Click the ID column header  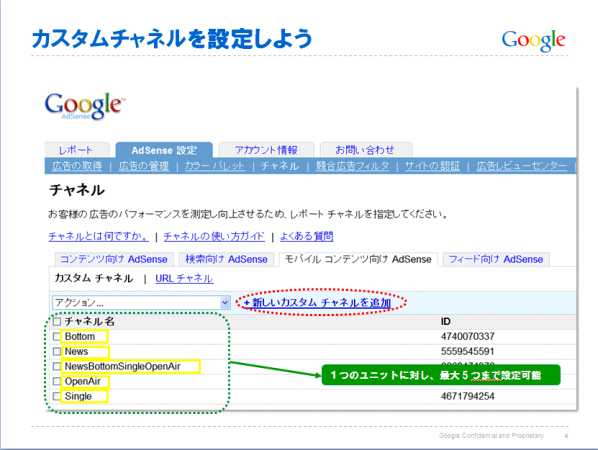(445, 321)
